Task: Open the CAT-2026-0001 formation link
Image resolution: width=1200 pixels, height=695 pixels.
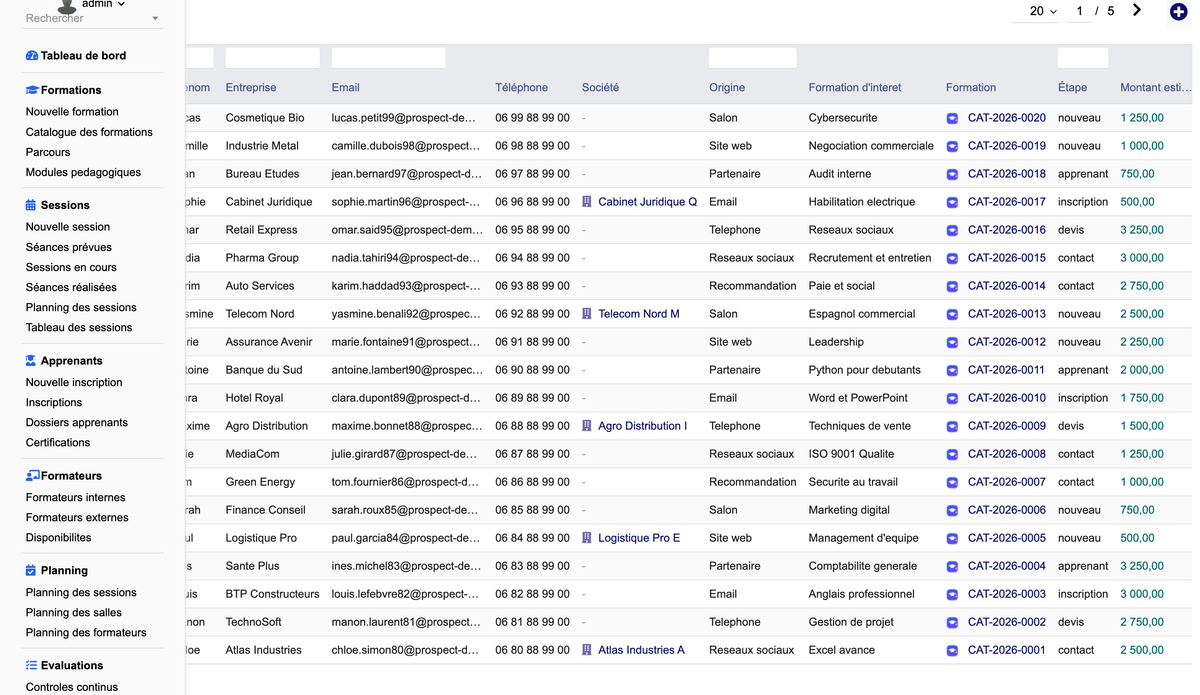Action: click(1007, 650)
